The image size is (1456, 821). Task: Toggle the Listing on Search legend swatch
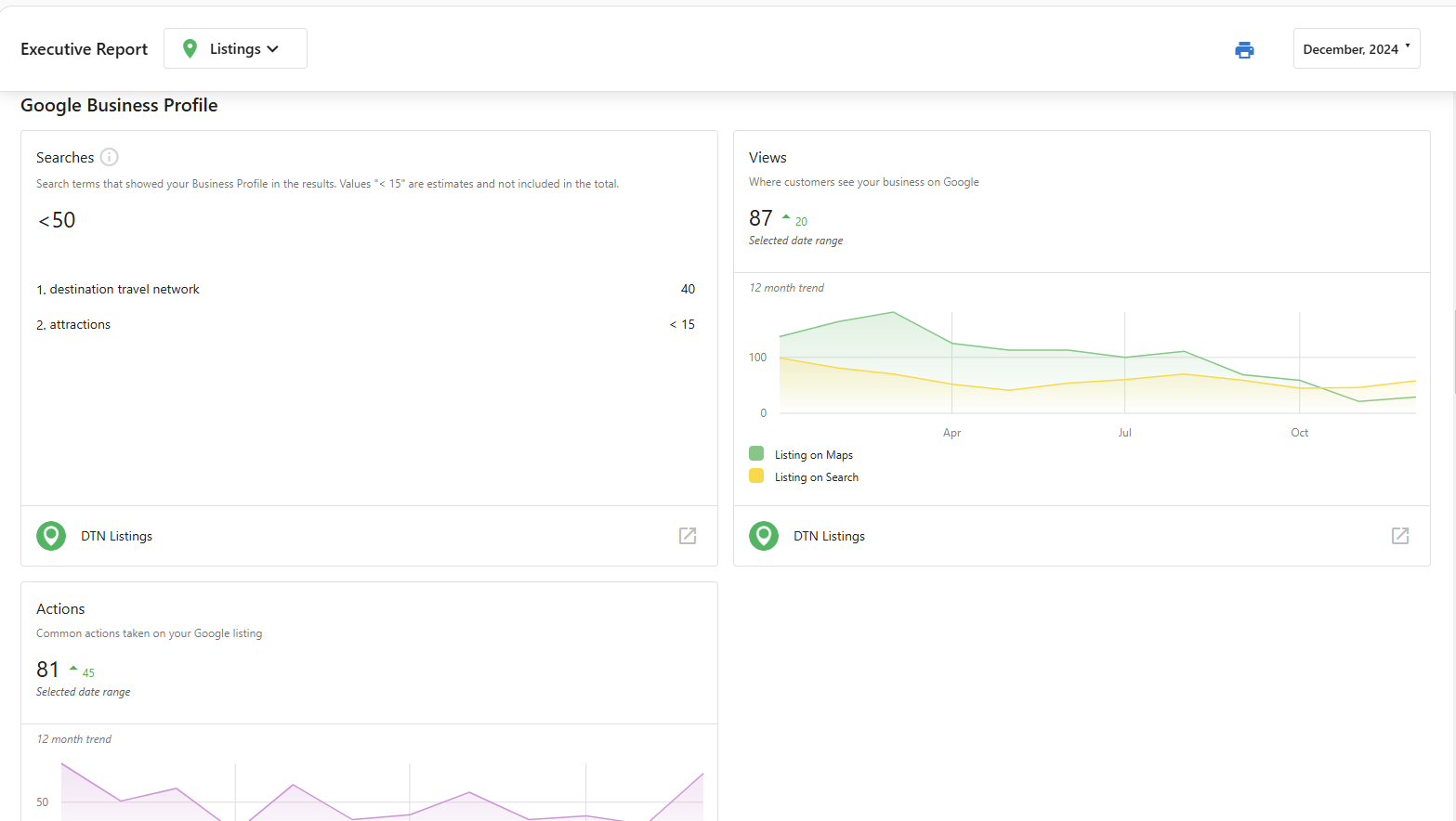pyautogui.click(x=756, y=476)
